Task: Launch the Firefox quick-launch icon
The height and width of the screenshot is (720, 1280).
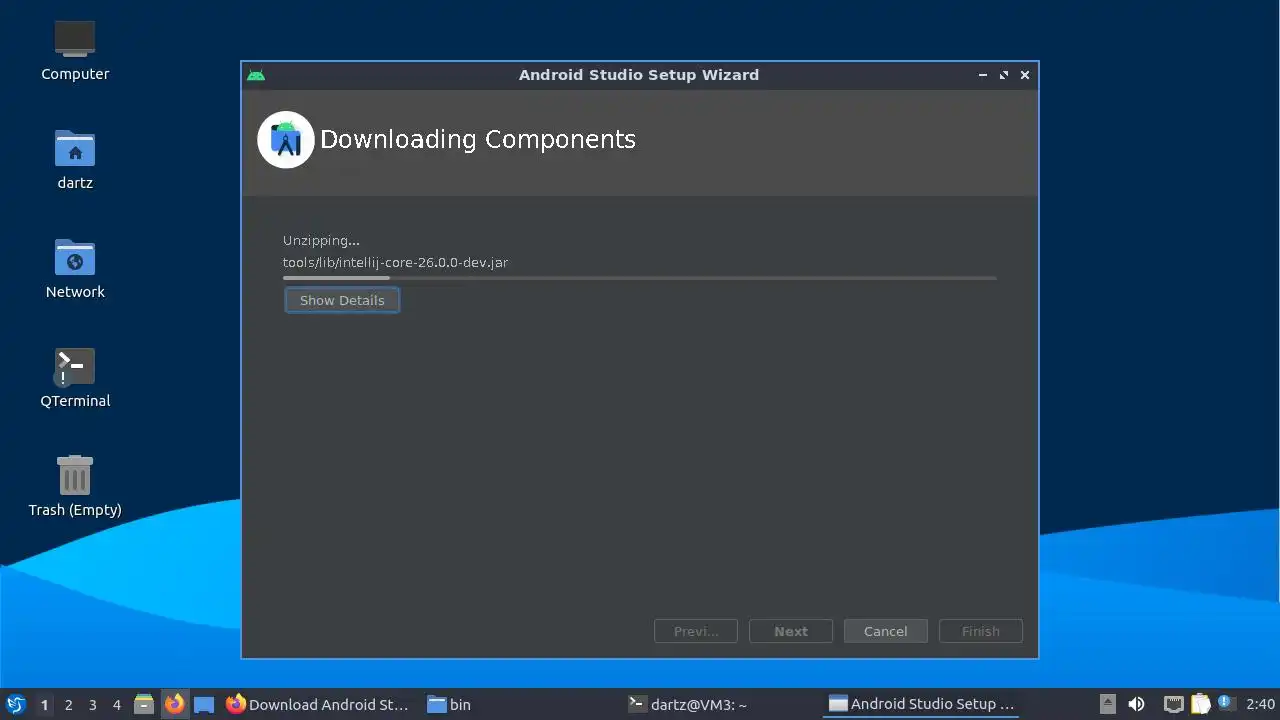Action: click(174, 704)
